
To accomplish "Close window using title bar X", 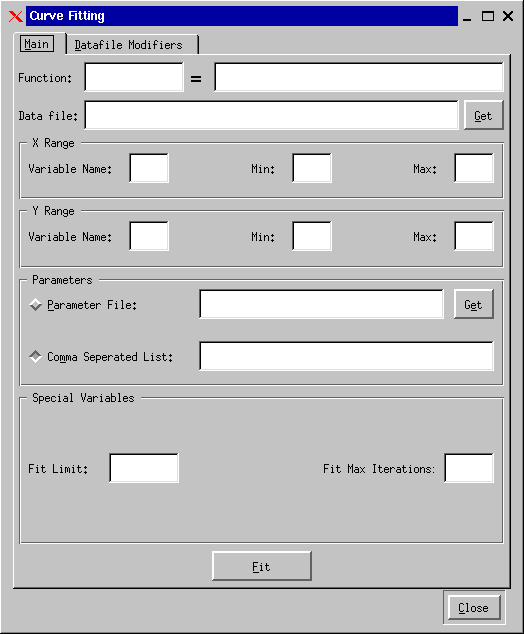I will (508, 16).
